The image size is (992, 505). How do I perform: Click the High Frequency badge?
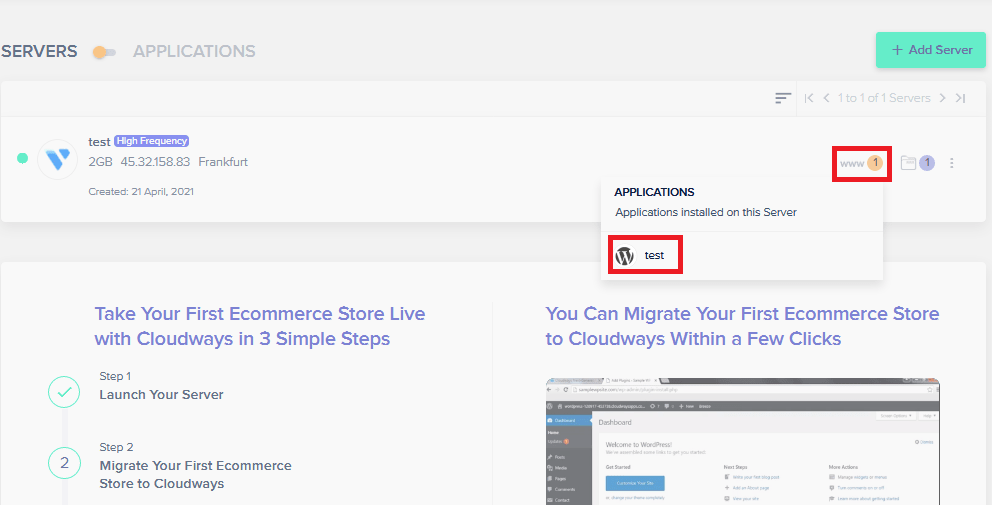(x=152, y=141)
